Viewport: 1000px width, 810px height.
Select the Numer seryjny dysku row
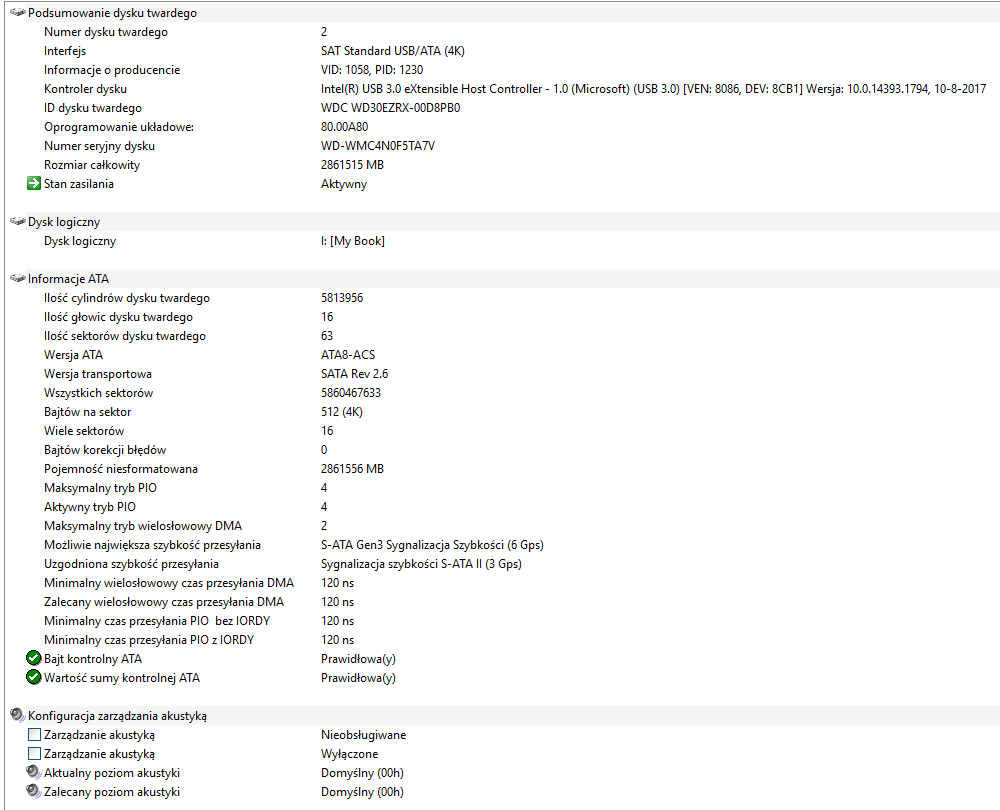503,146
